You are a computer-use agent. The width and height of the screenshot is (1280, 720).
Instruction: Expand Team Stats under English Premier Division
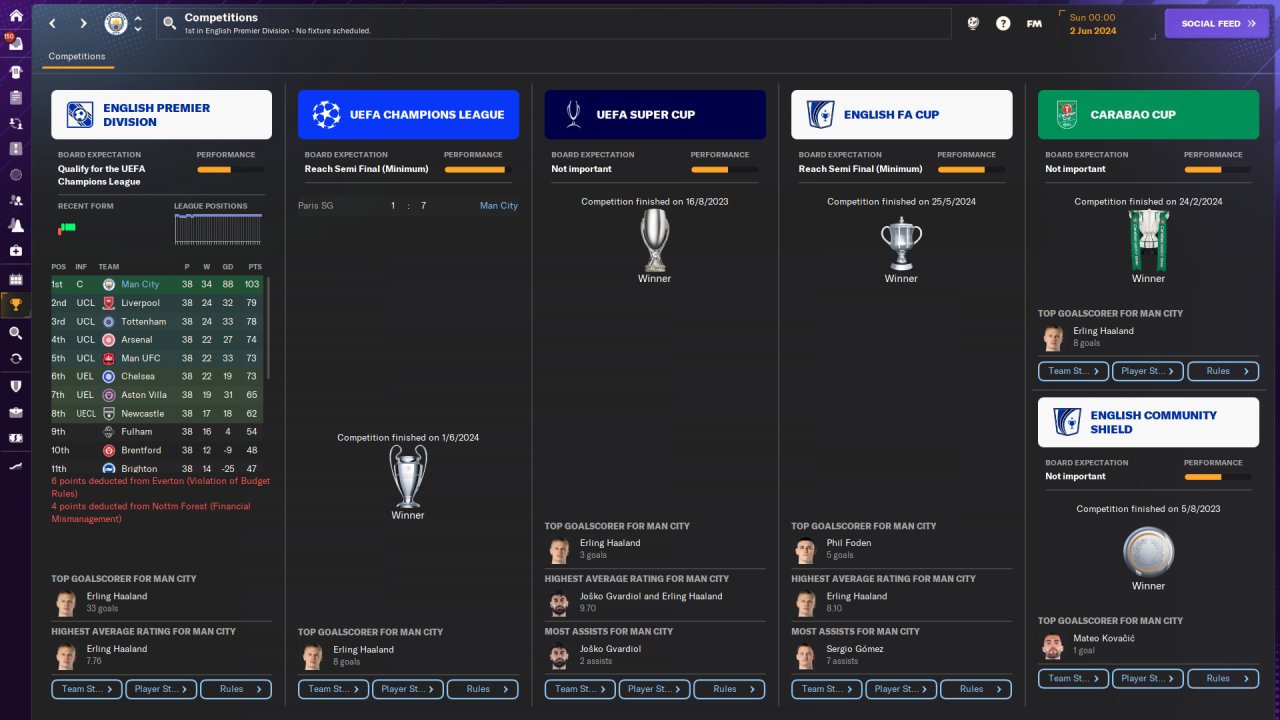click(x=87, y=689)
